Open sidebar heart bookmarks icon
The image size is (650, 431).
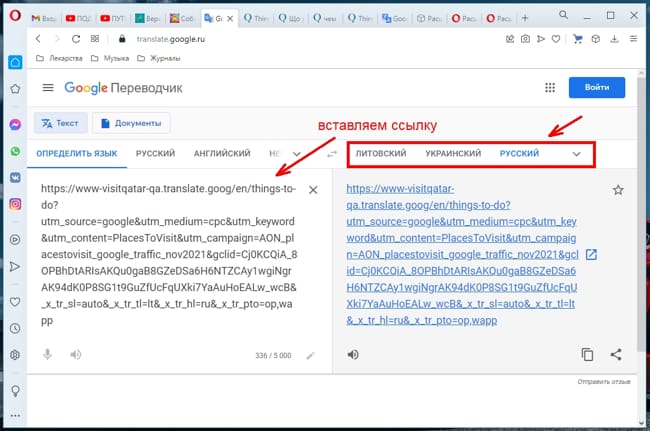tap(15, 302)
